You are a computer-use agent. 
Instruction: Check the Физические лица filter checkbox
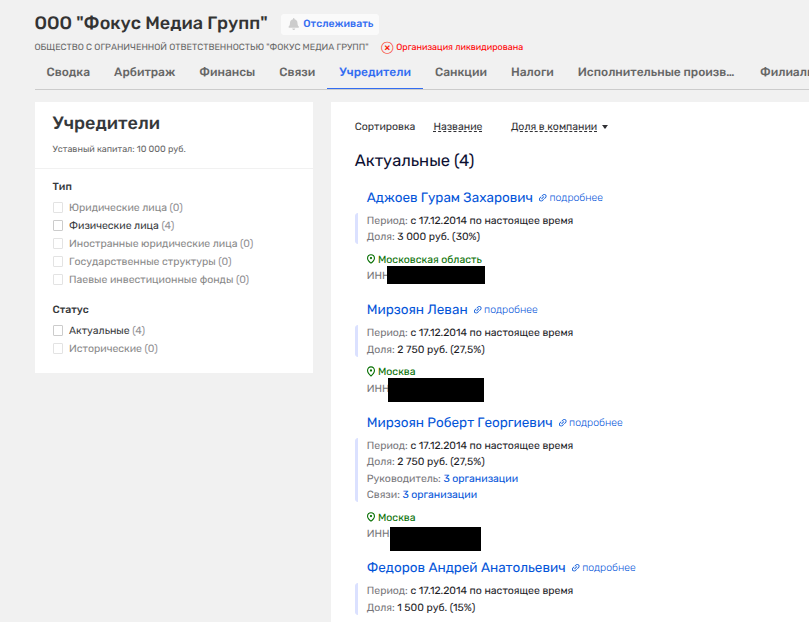[x=58, y=226]
